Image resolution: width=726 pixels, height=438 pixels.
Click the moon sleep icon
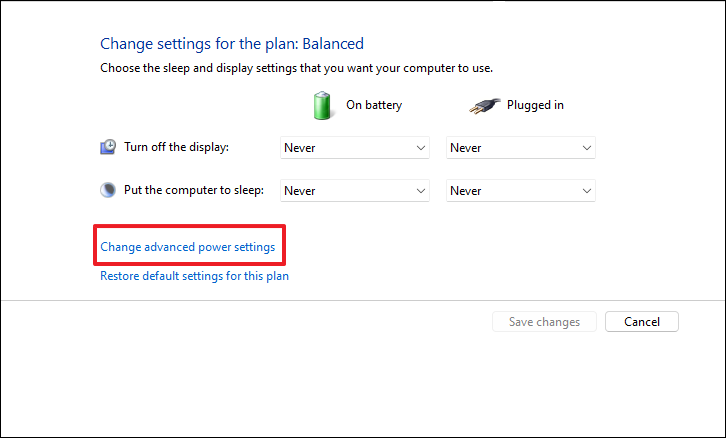point(108,190)
